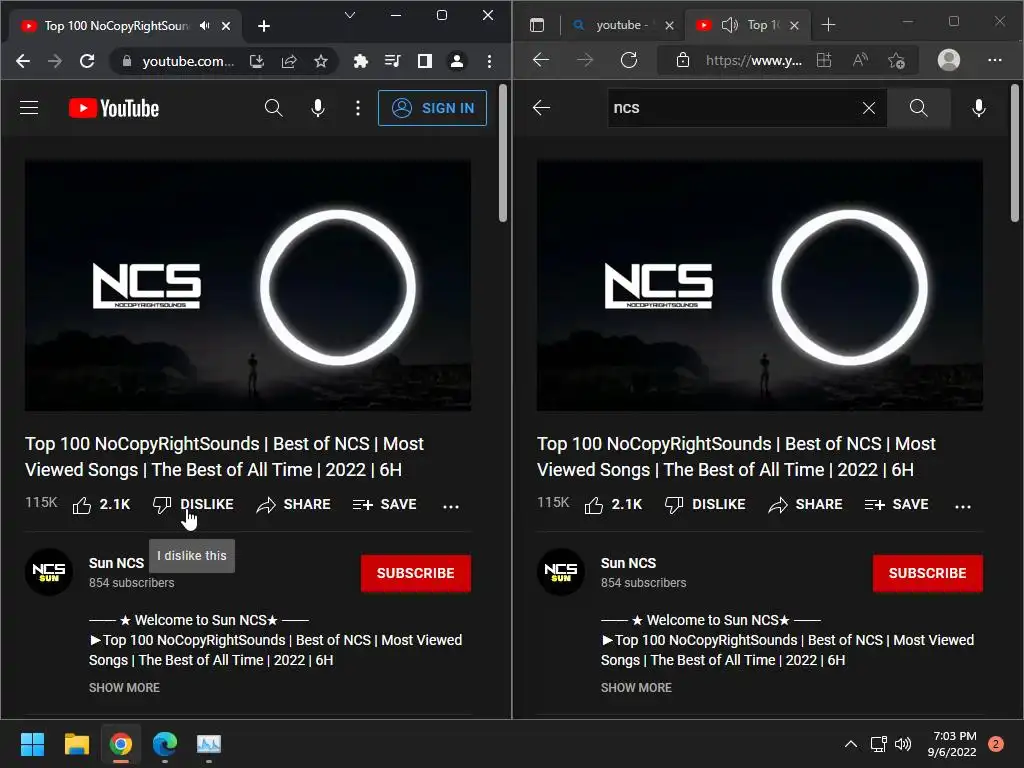Click the video player in Chrome window
The height and width of the screenshot is (768, 1024).
click(248, 285)
